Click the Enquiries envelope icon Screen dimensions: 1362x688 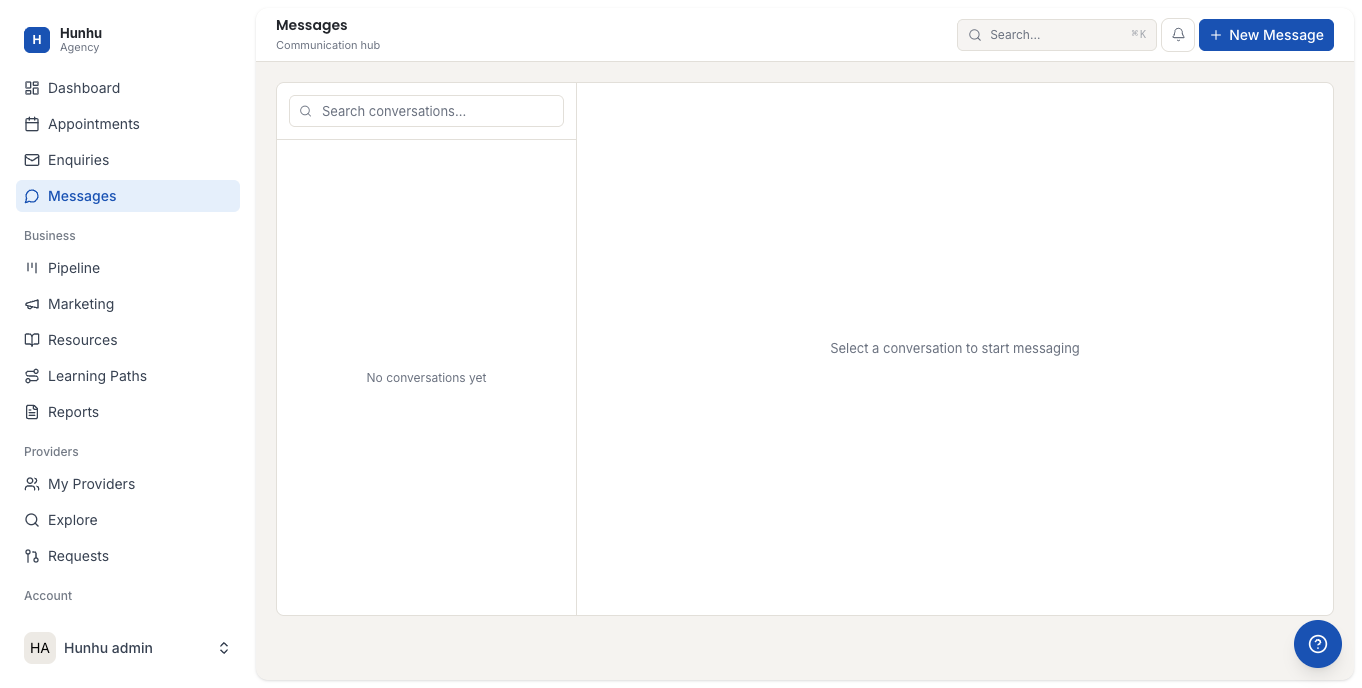point(32,160)
